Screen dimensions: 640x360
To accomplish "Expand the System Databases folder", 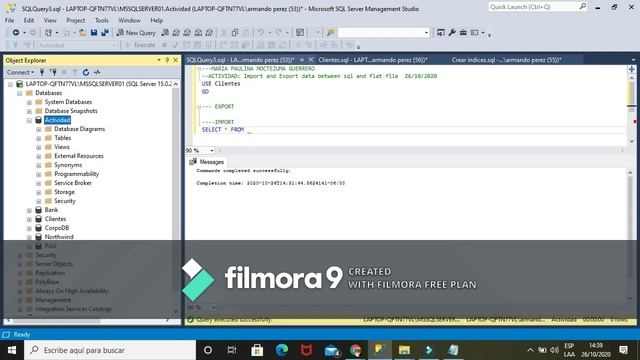I will tap(29, 102).
